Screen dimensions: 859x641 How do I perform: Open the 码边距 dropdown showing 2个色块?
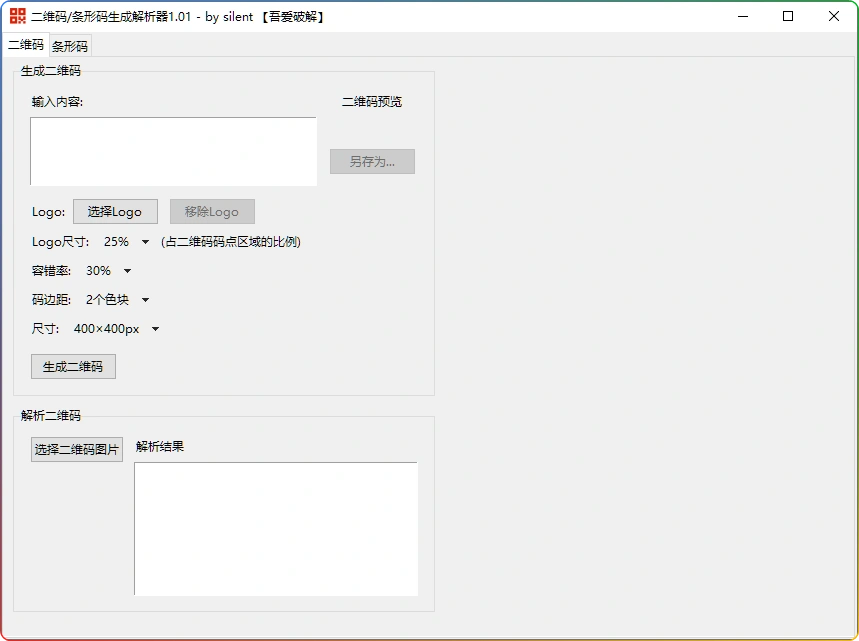click(118, 299)
